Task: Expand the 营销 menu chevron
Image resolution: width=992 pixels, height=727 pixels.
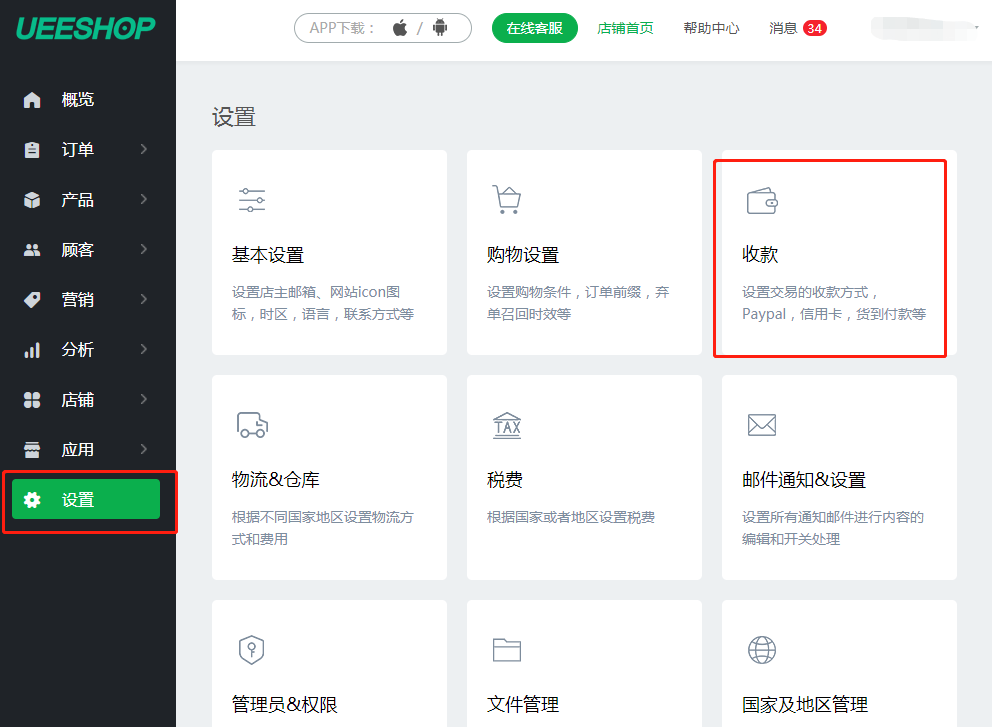Action: tap(144, 299)
